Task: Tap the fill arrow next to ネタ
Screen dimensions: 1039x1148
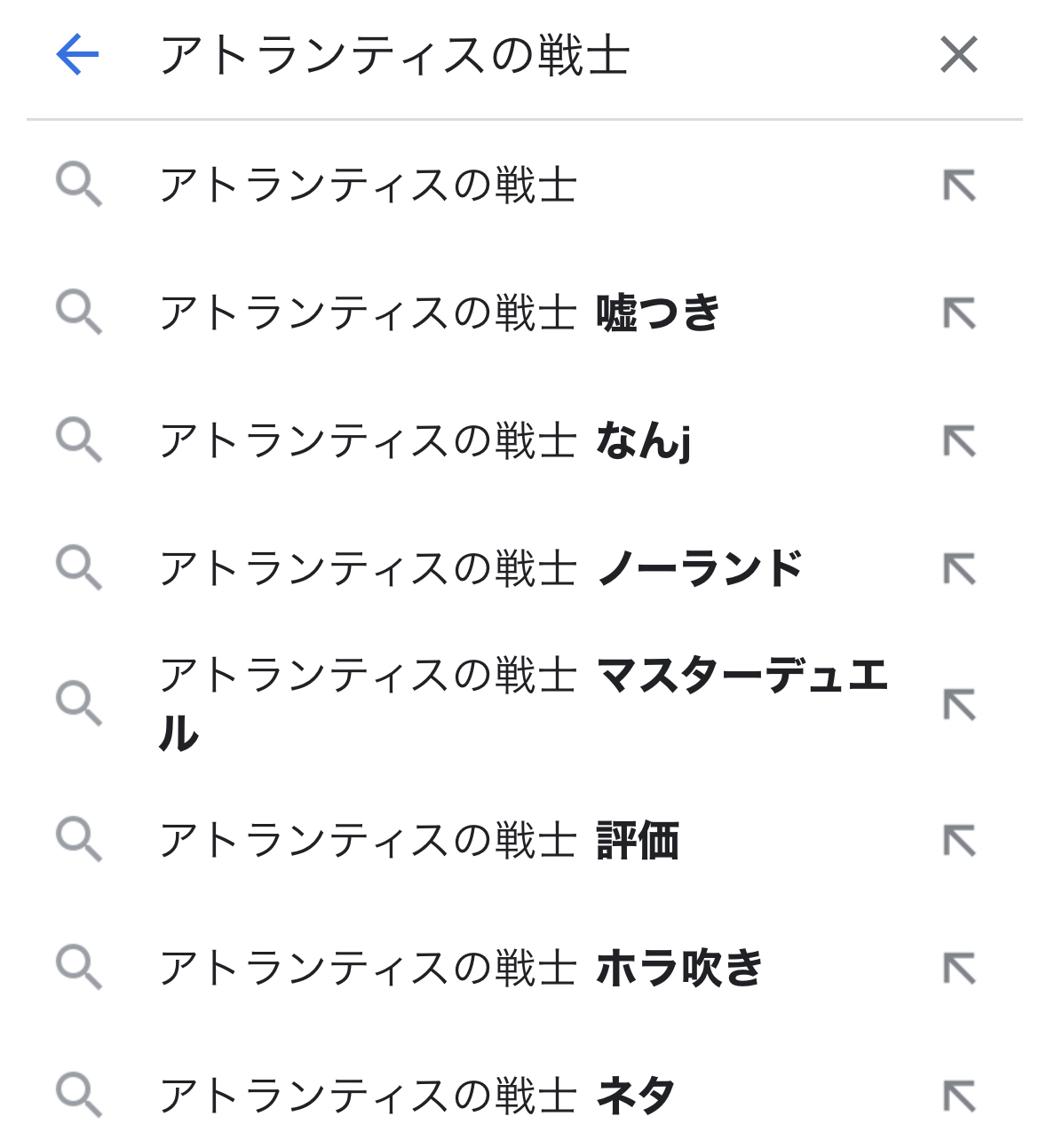Action: pos(959,1096)
